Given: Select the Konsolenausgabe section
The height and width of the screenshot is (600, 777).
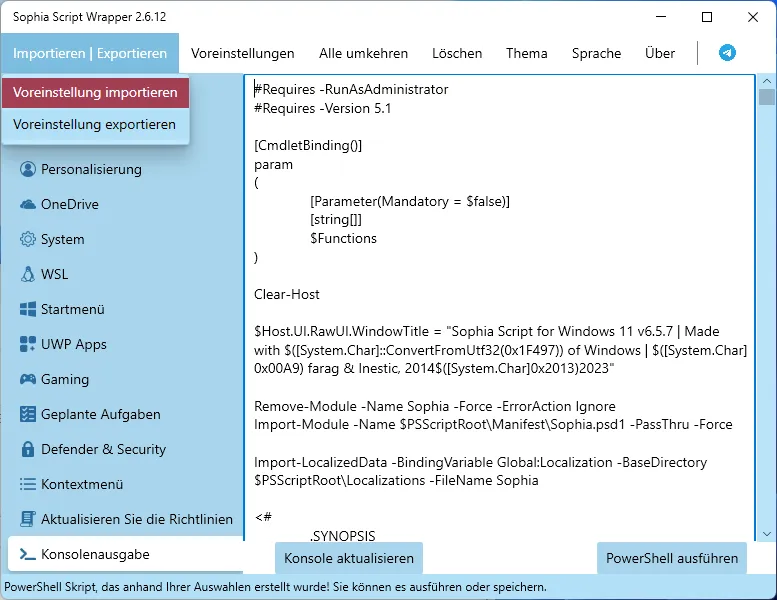Looking at the screenshot, I should click(x=126, y=554).
